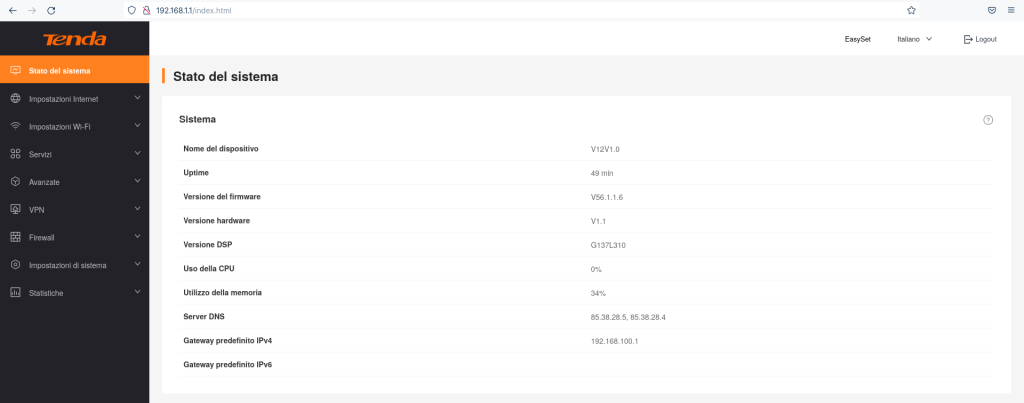The height and width of the screenshot is (403, 1024).
Task: Open the help question mark icon
Action: pyautogui.click(x=988, y=120)
